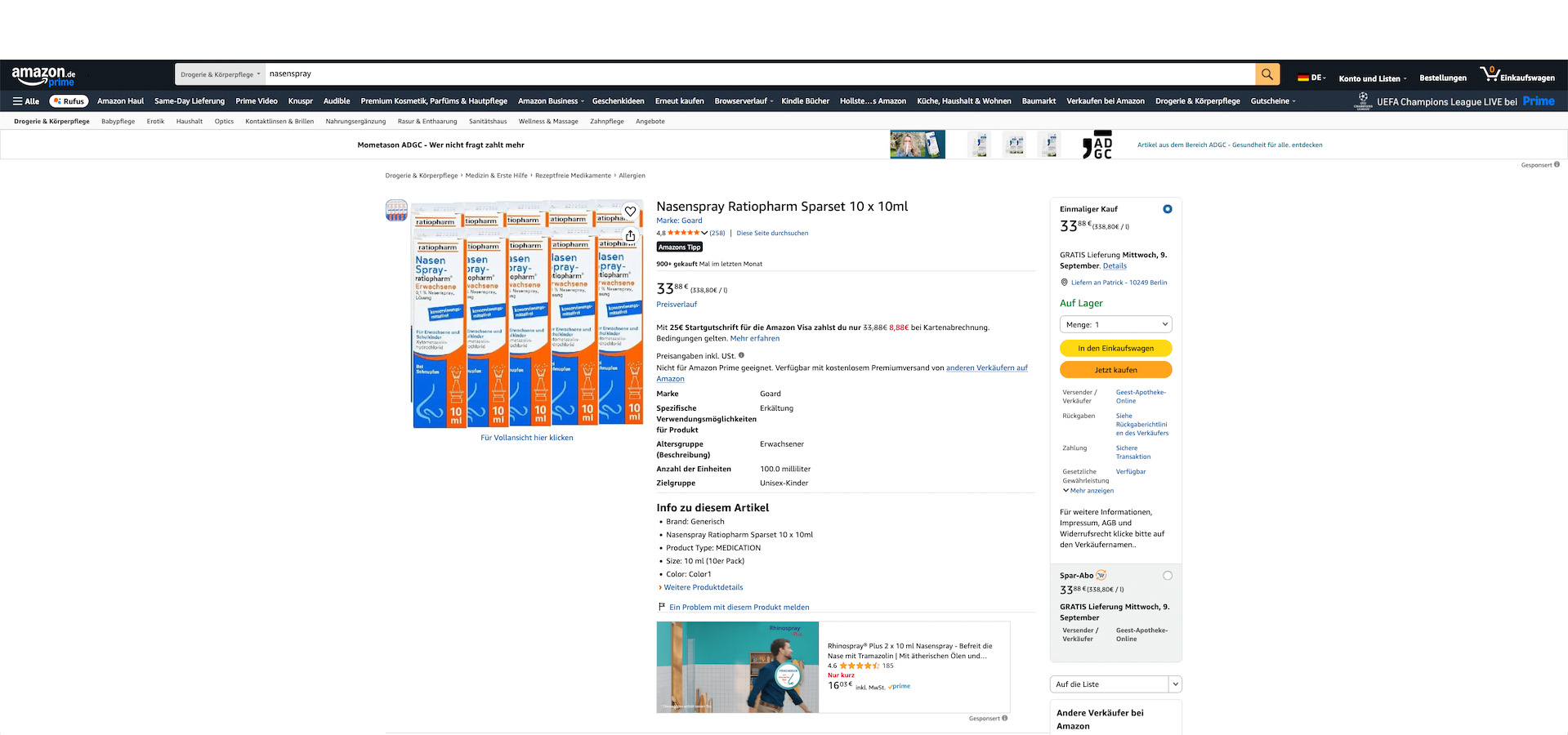
Task: Click the Jetzt kaufen button
Action: 1116,370
